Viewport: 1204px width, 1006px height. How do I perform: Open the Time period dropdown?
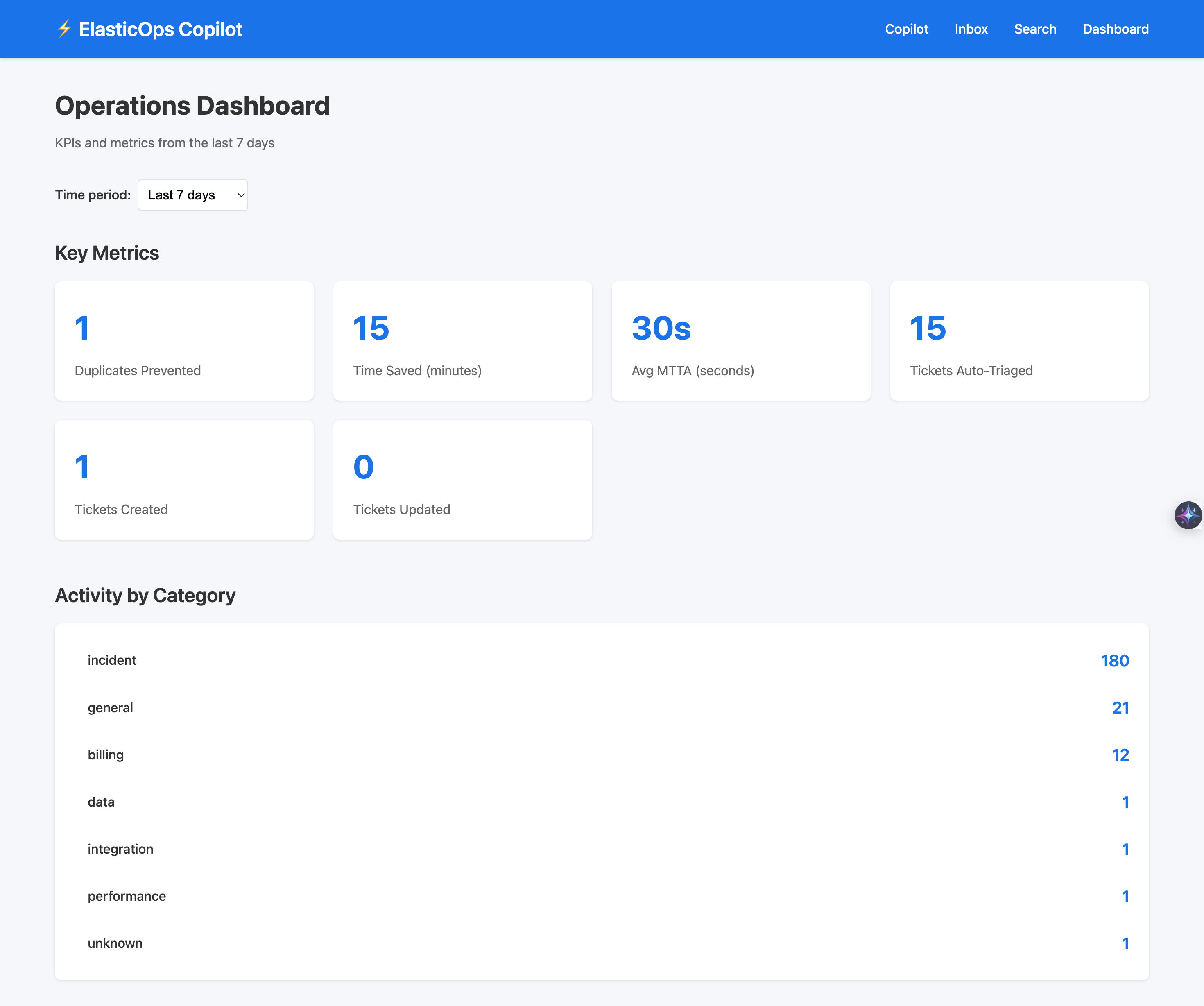click(x=192, y=195)
